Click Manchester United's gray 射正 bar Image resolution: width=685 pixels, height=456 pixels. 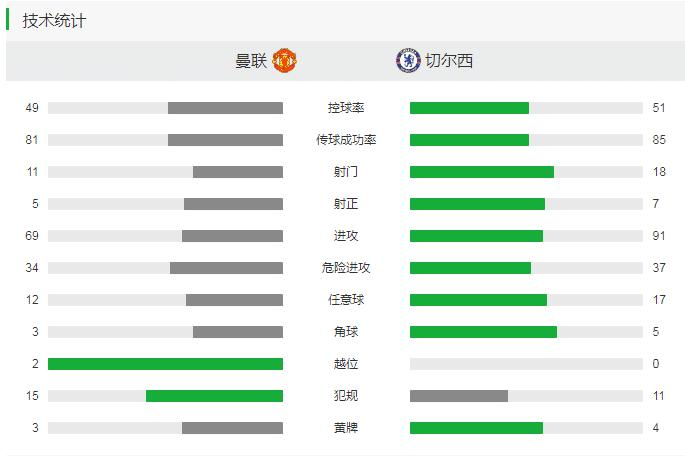click(x=233, y=204)
